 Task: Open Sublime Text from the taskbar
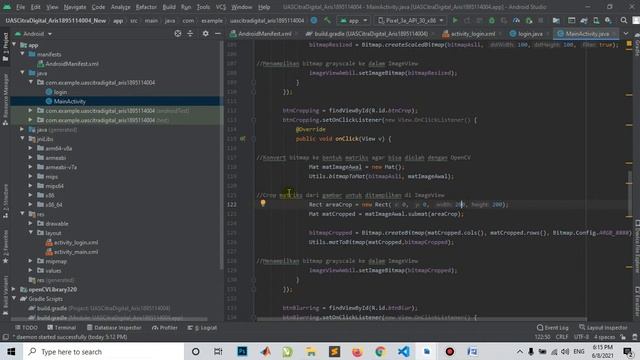pyautogui.click(x=334, y=351)
